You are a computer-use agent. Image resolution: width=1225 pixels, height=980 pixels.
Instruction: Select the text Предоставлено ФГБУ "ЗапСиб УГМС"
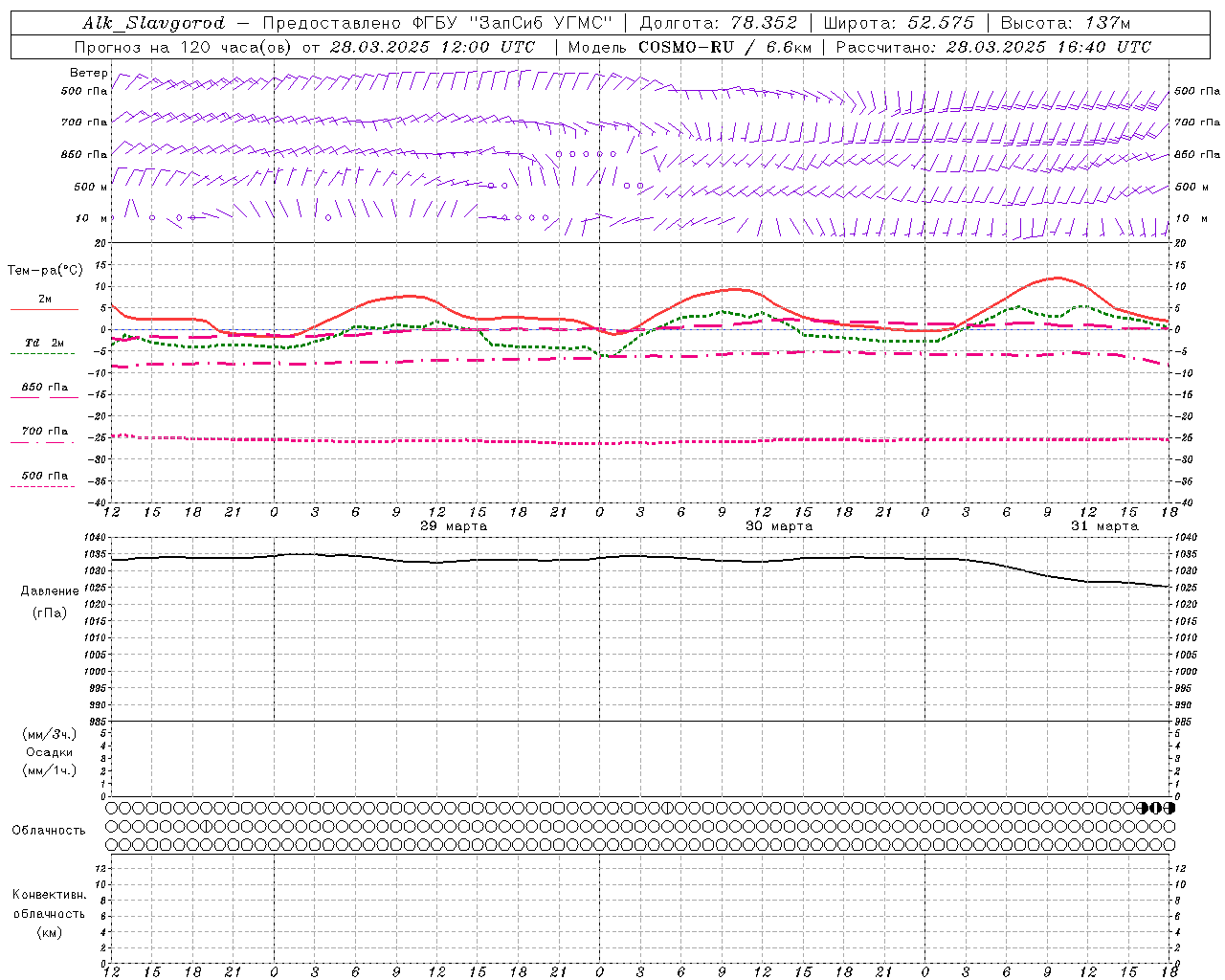(x=437, y=23)
